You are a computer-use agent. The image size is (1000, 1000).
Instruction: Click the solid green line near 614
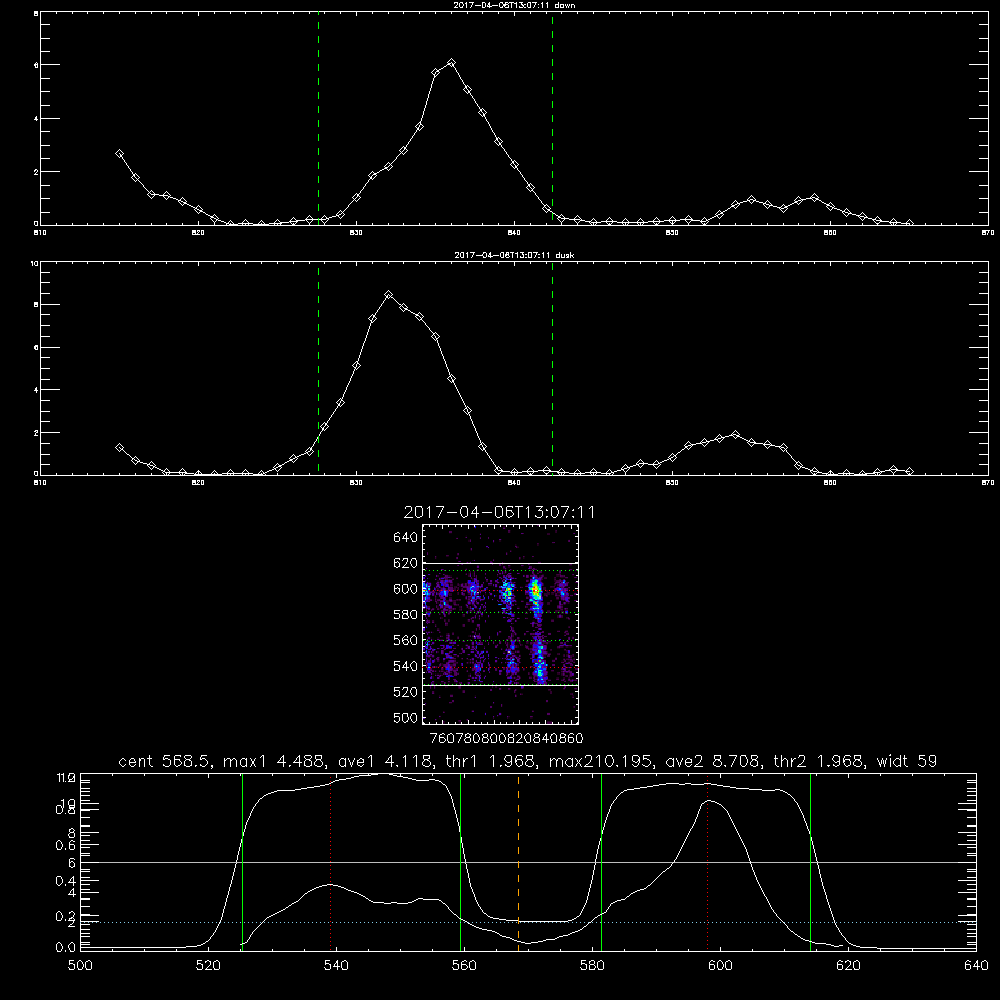tap(811, 862)
